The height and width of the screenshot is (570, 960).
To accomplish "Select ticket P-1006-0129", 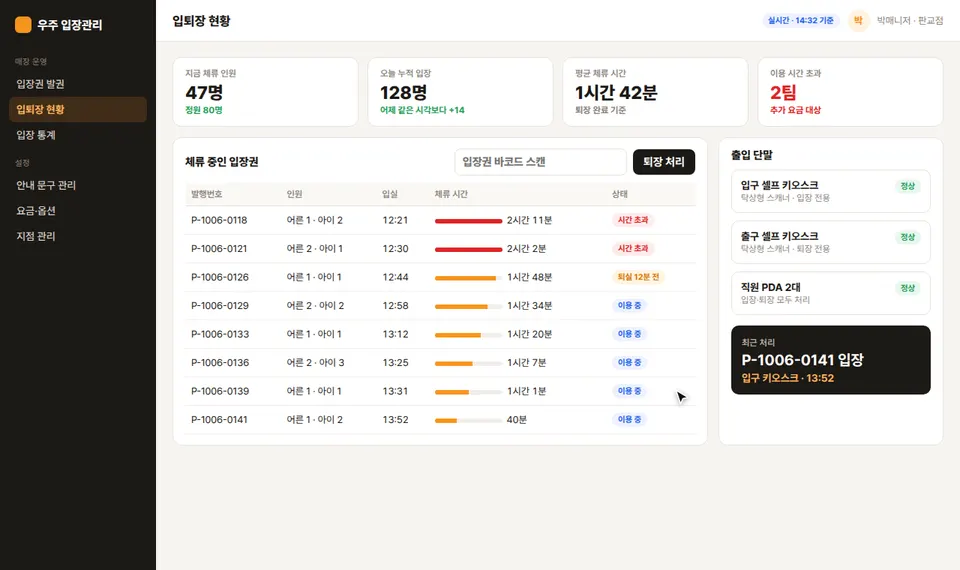I will pyautogui.click(x=440, y=306).
